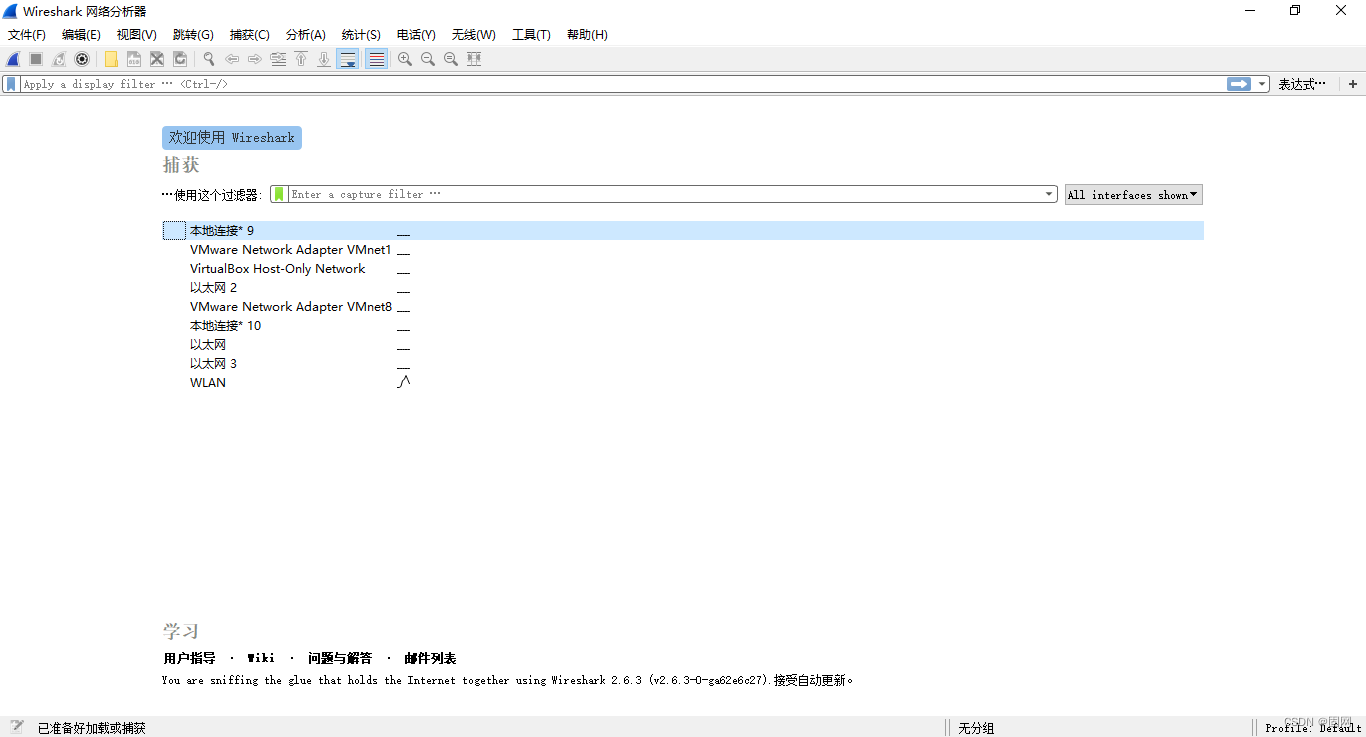Viewport: 1366px width, 737px height.
Task: Open the 统计(S) menu
Action: (361, 35)
